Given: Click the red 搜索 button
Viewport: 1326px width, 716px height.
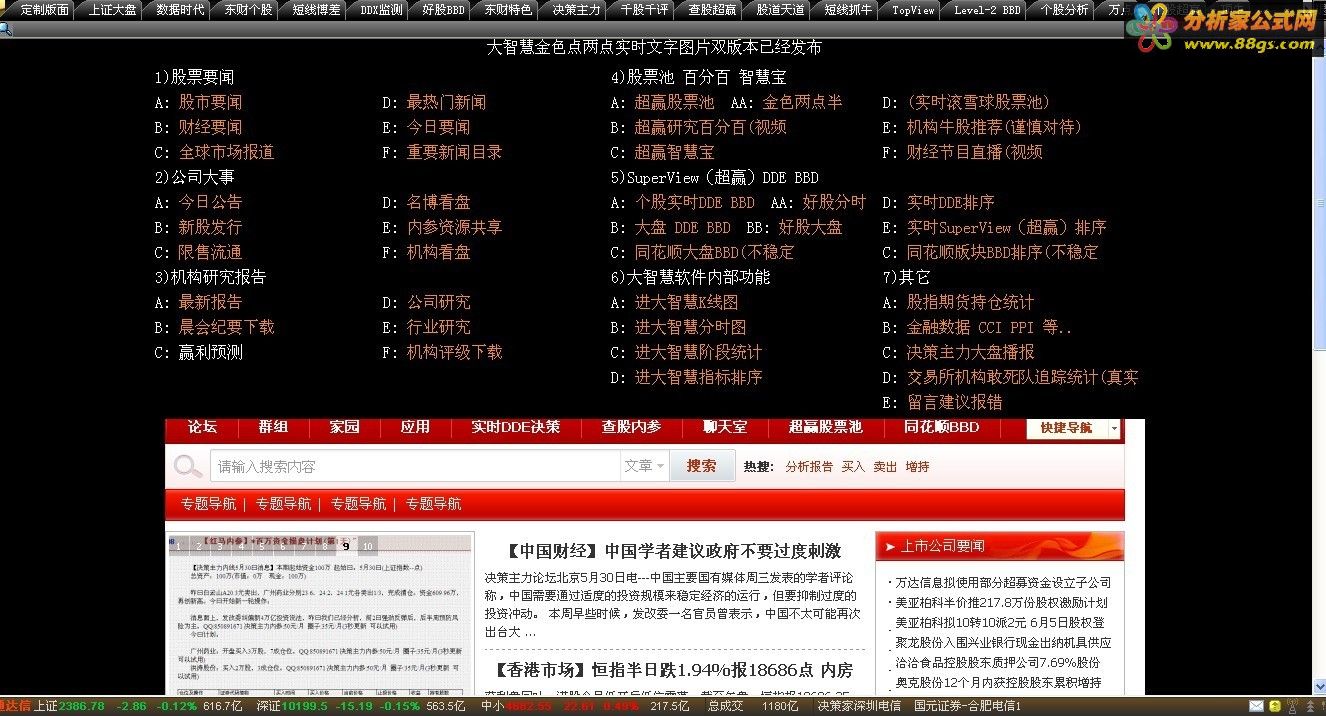Looking at the screenshot, I should 701,466.
